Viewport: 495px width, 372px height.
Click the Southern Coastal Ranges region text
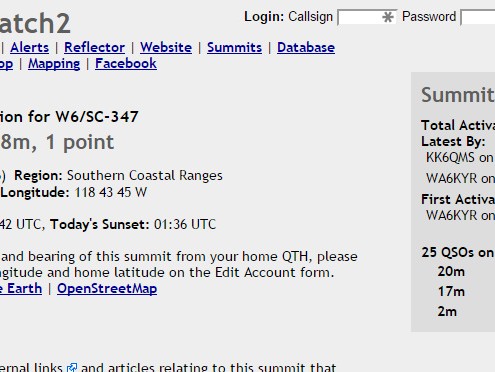pos(145,176)
